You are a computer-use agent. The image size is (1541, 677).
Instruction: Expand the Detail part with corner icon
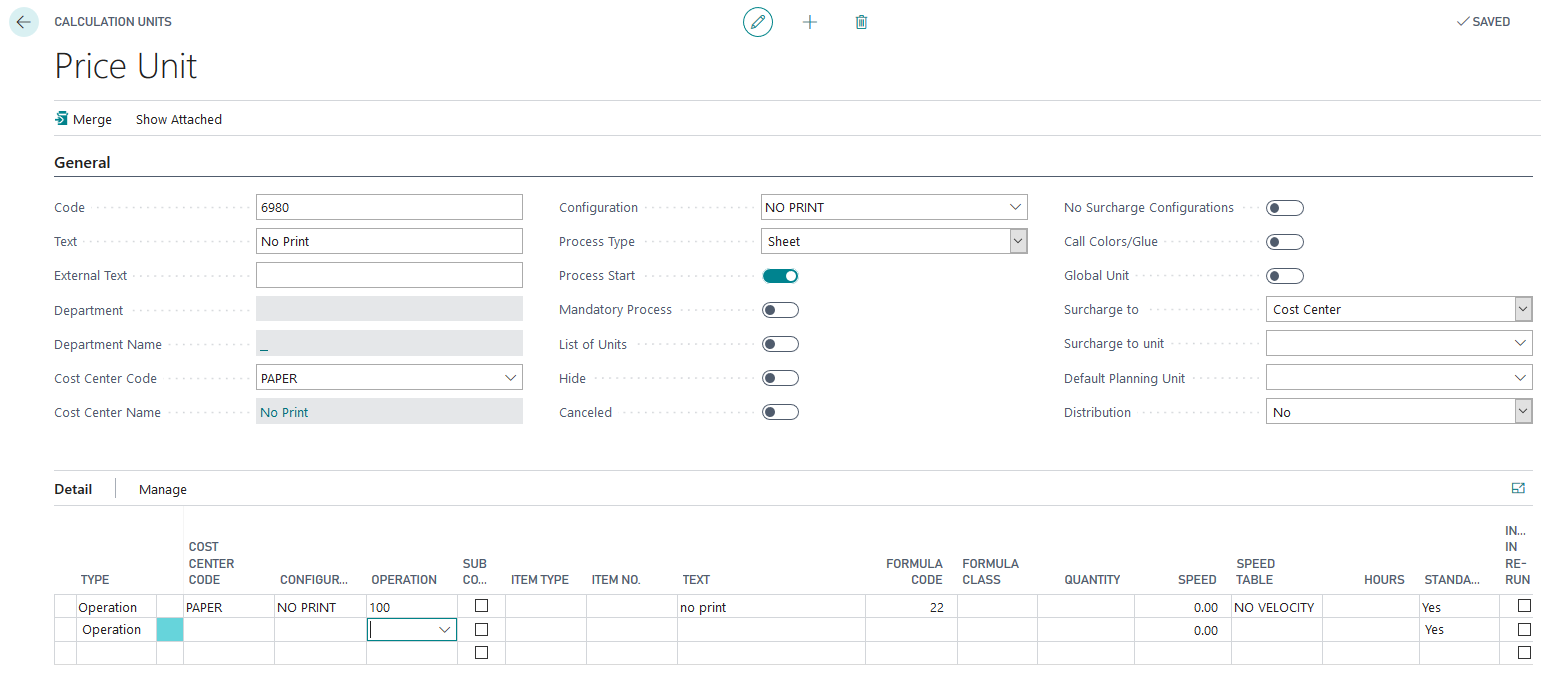[1518, 489]
